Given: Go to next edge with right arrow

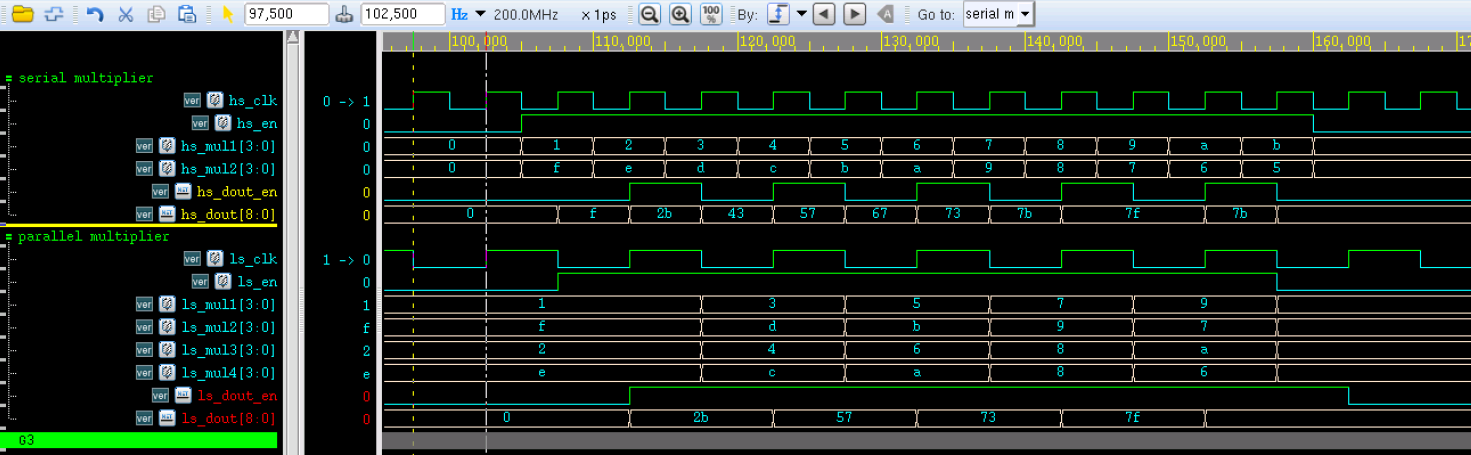Looking at the screenshot, I should pyautogui.click(x=854, y=14).
